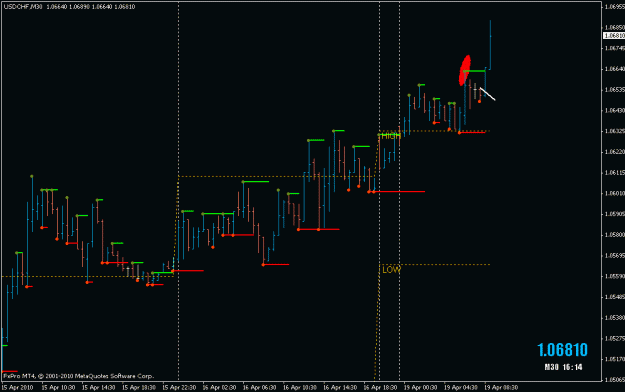Click the 1.05380 price axis label
This screenshot has height=392, width=625.
click(x=615, y=318)
